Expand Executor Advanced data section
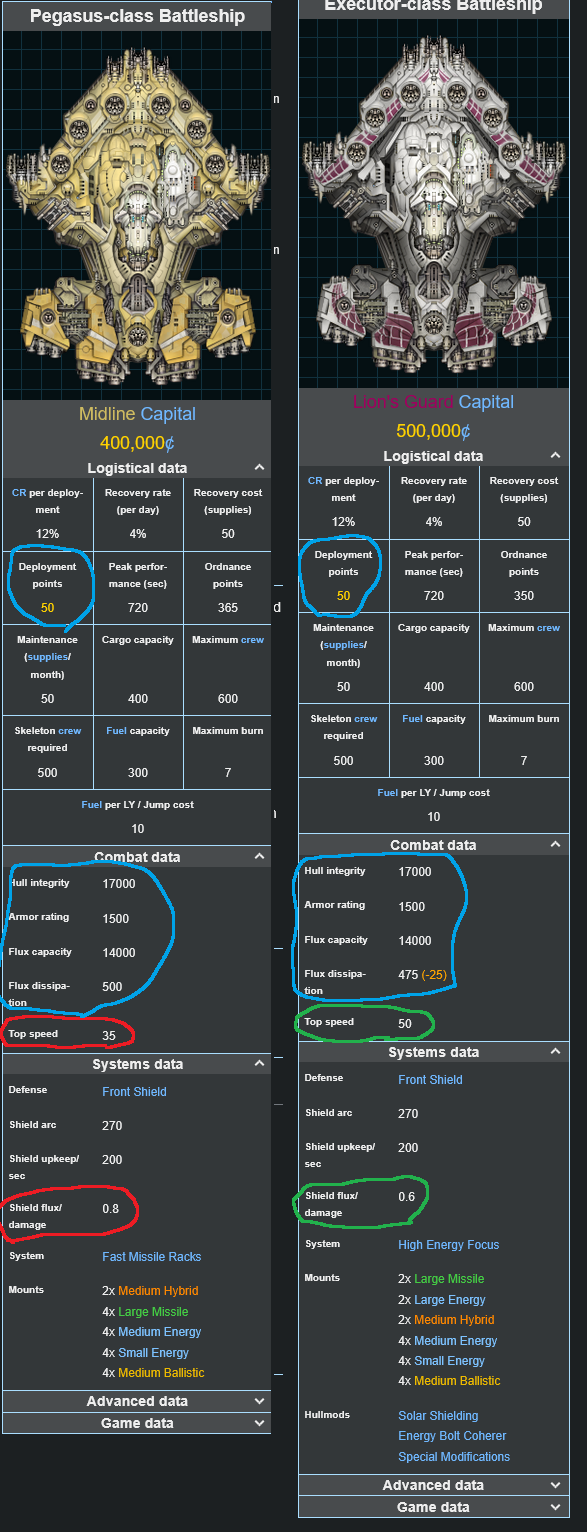The width and height of the screenshot is (588, 1532). (x=433, y=1485)
